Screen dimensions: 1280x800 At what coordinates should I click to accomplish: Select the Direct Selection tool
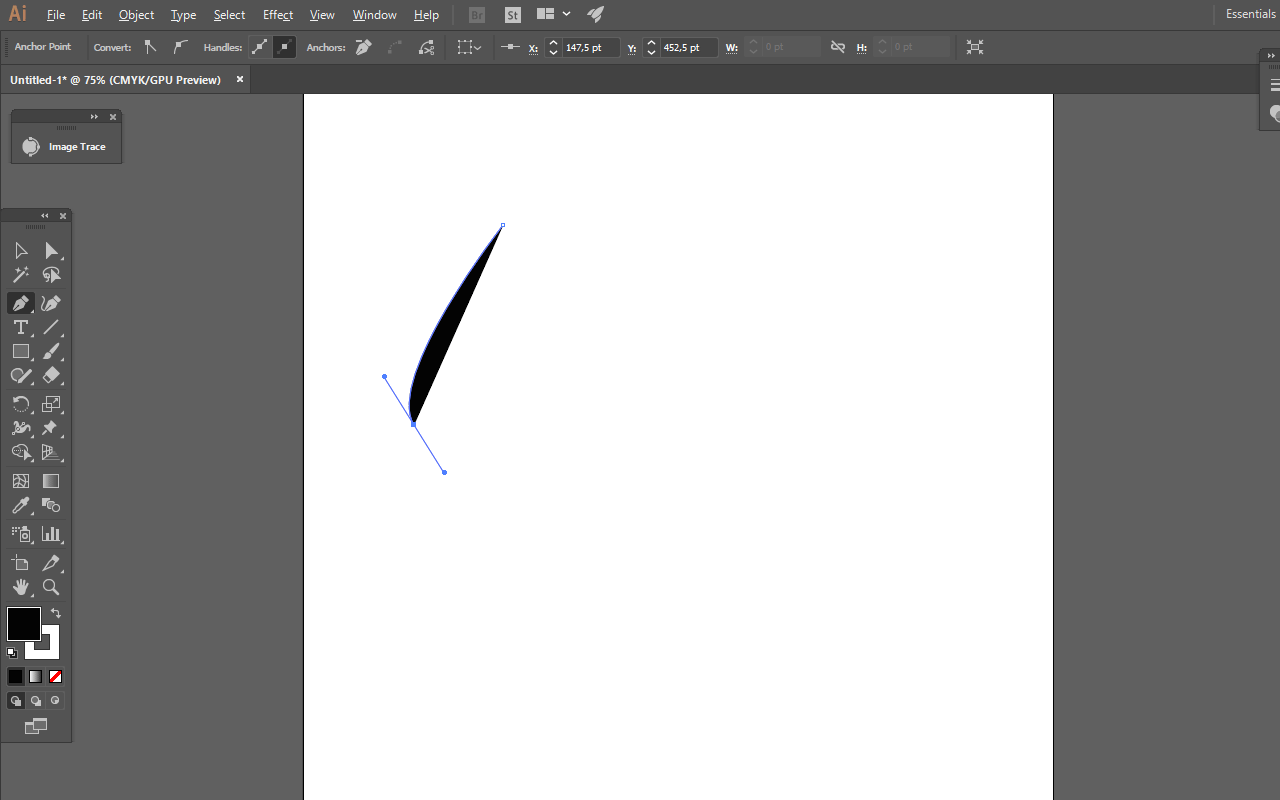[x=49, y=250]
